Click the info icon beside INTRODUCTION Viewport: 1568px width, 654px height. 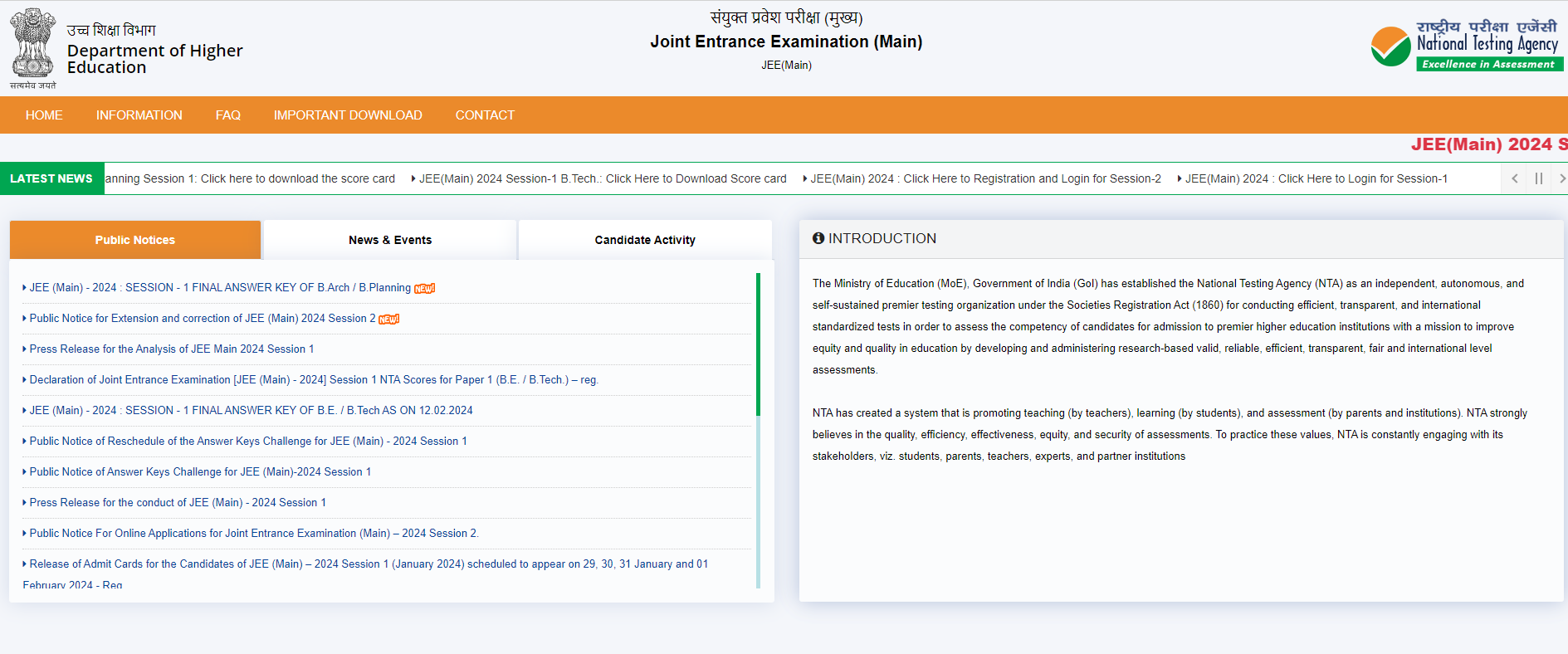click(x=818, y=238)
